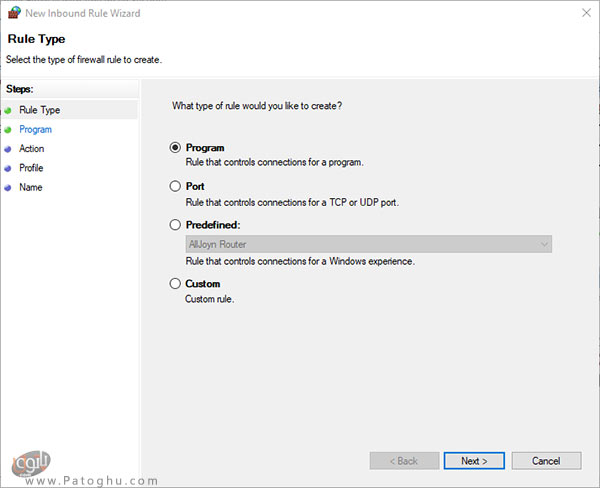600x488 pixels.
Task: Select the Custom rule radio button
Action: [x=175, y=284]
